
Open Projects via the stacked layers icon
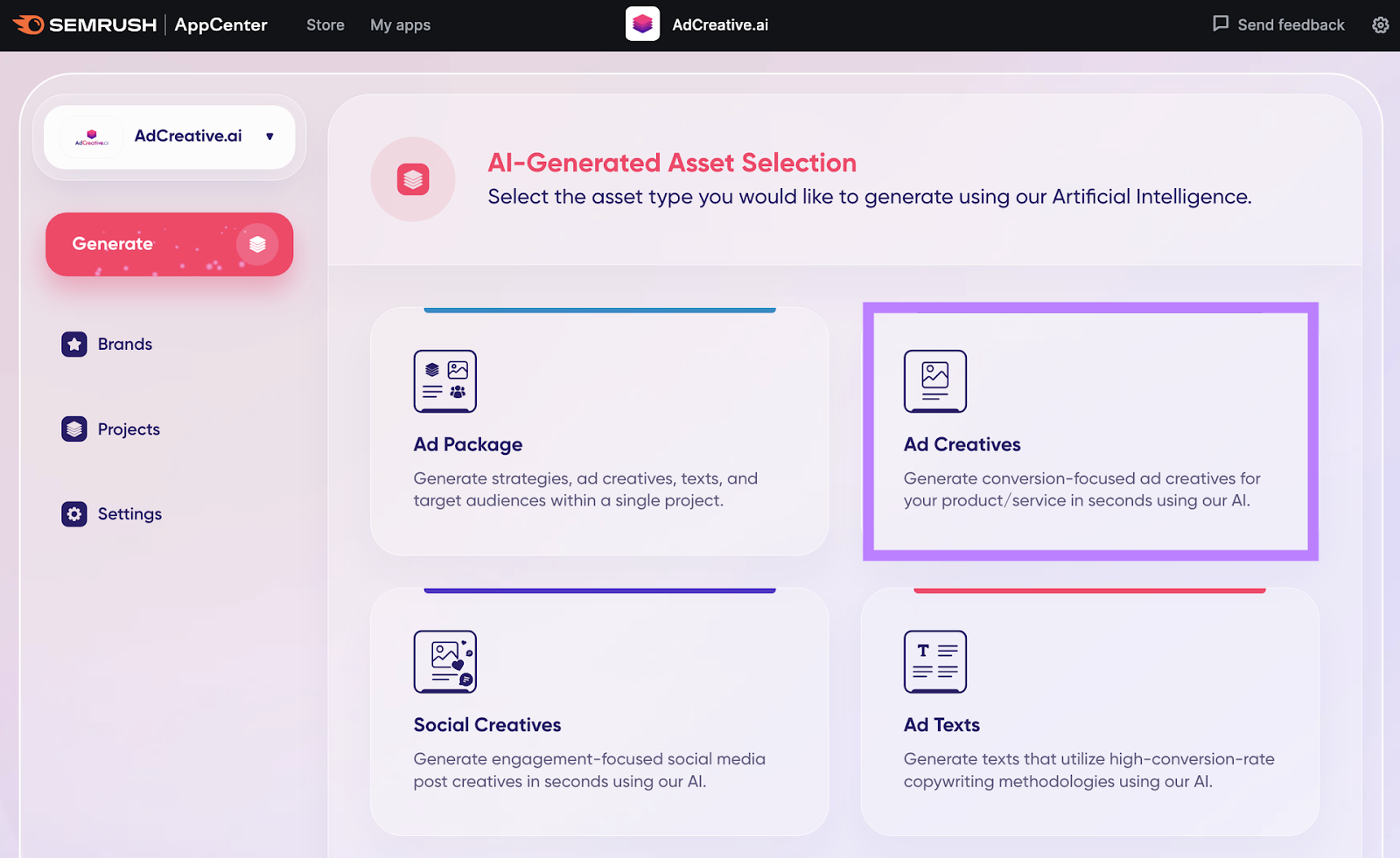click(x=73, y=429)
